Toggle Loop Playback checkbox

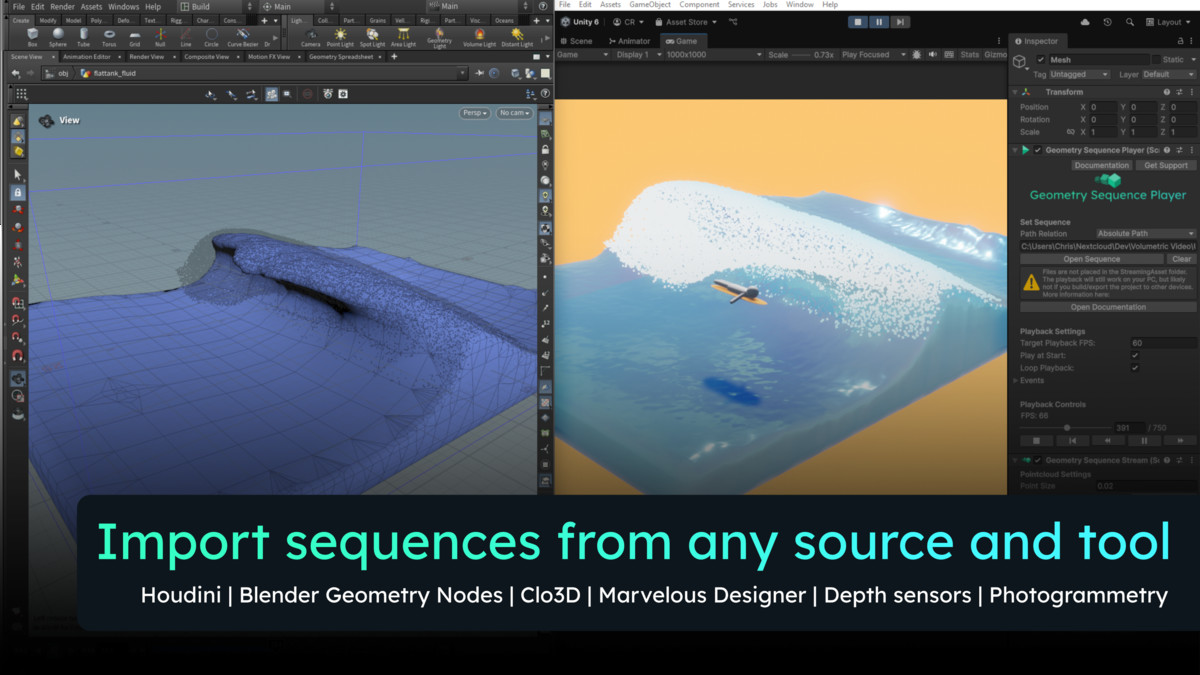pyautogui.click(x=1135, y=368)
